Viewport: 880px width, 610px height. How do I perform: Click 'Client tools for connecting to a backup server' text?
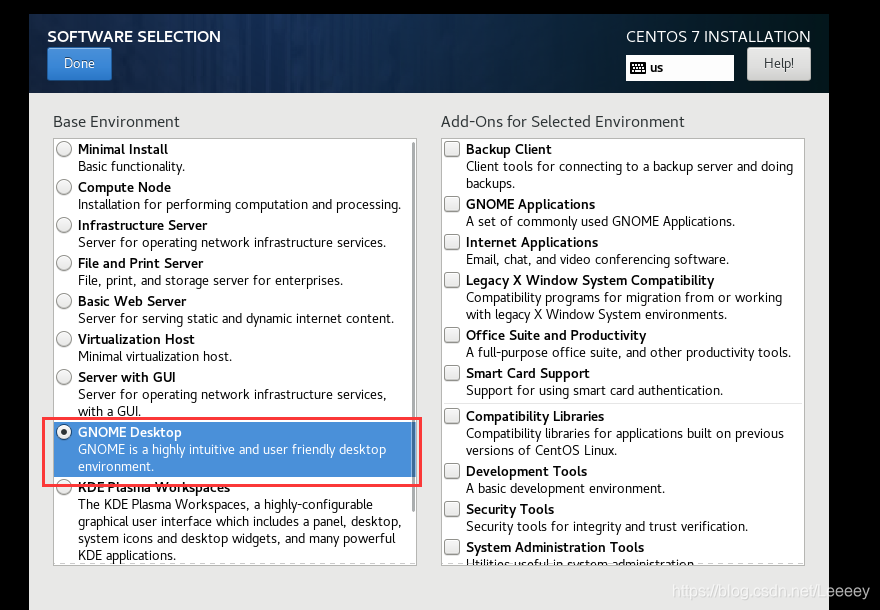click(629, 175)
